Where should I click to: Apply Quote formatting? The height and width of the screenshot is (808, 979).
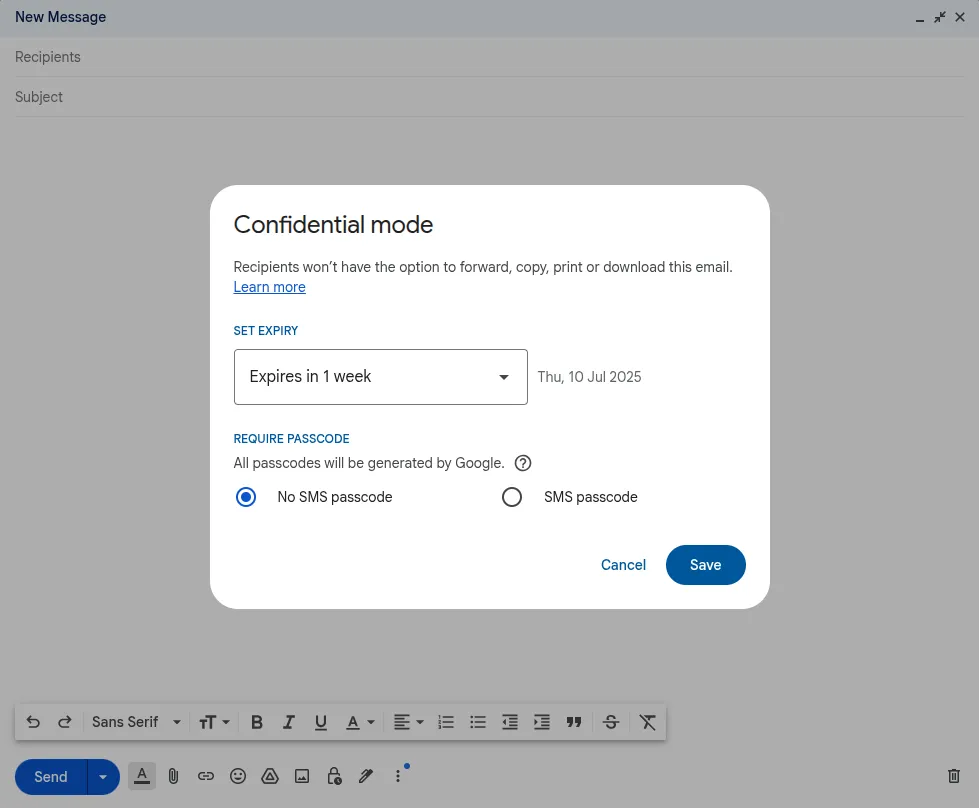574,722
